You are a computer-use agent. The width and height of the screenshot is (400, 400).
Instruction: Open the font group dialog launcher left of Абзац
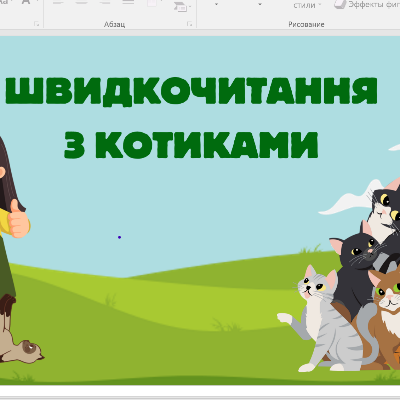37,24
